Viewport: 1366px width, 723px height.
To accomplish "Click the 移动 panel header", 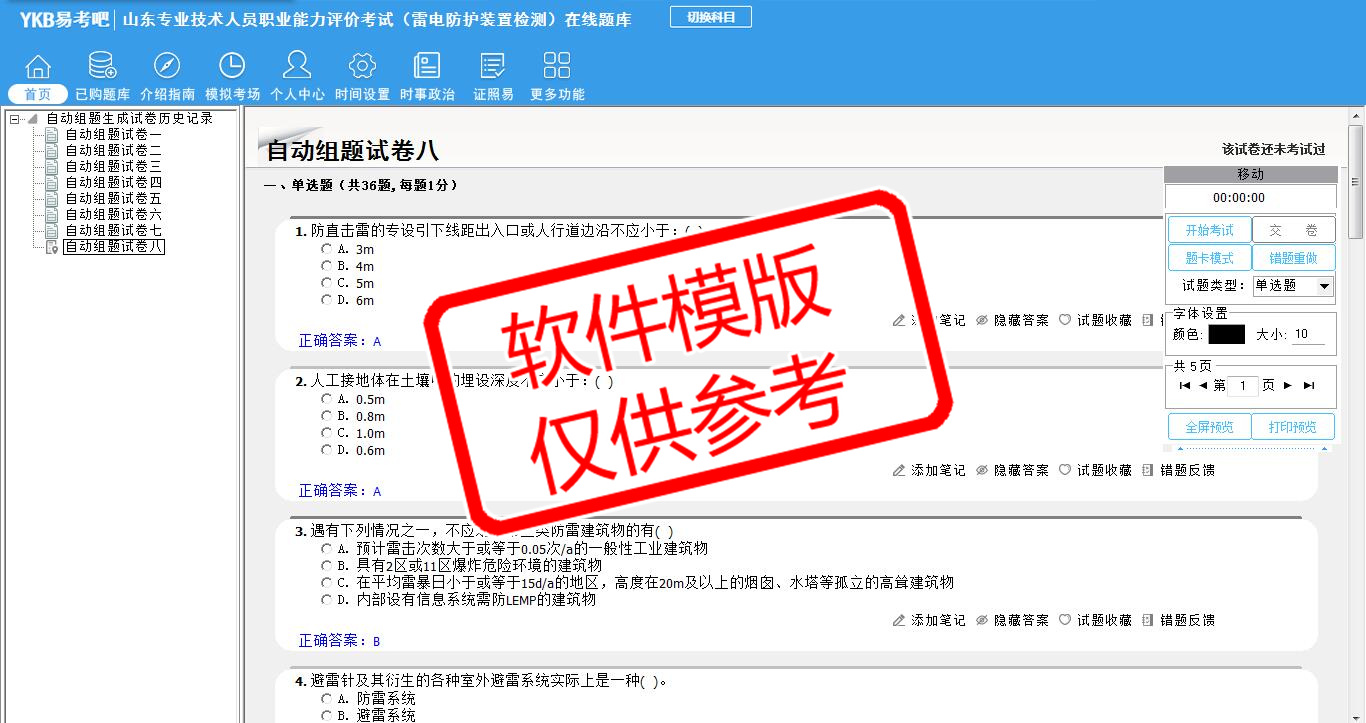I will (1250, 174).
